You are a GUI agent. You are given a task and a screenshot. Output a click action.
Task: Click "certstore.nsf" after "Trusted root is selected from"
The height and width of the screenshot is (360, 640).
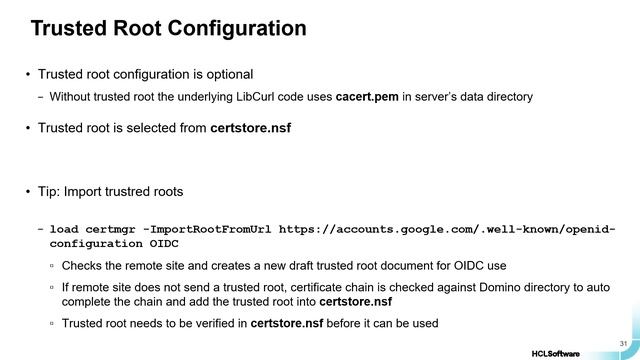pyautogui.click(x=251, y=128)
